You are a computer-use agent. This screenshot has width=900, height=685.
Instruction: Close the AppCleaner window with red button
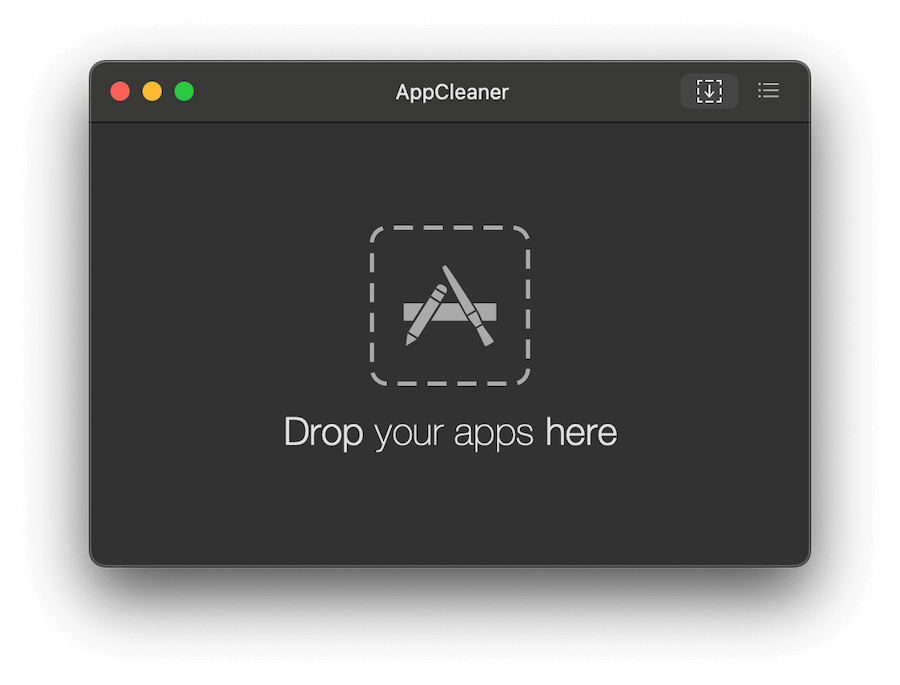[120, 91]
